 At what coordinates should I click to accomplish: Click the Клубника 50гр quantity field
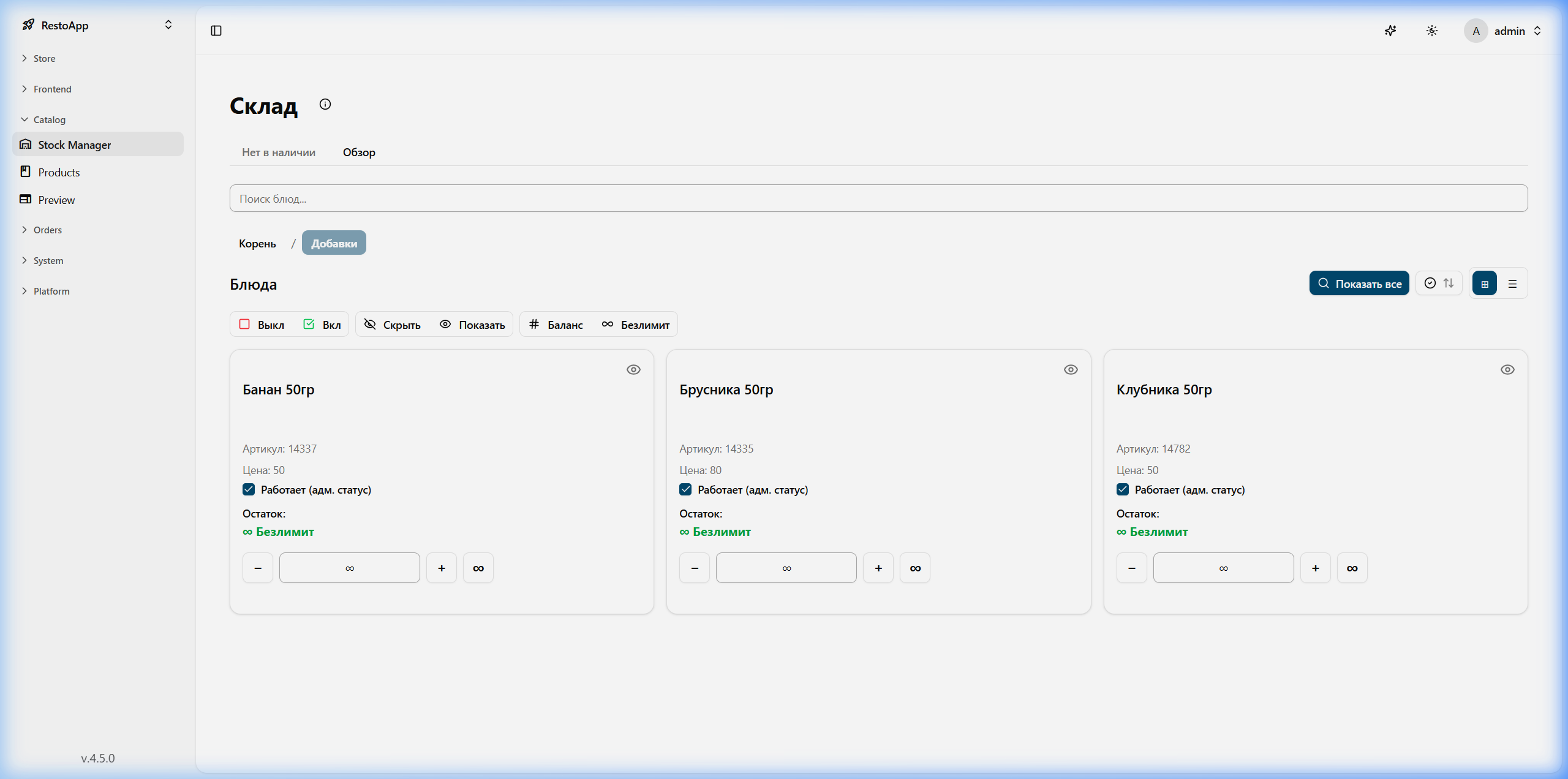click(x=1224, y=568)
